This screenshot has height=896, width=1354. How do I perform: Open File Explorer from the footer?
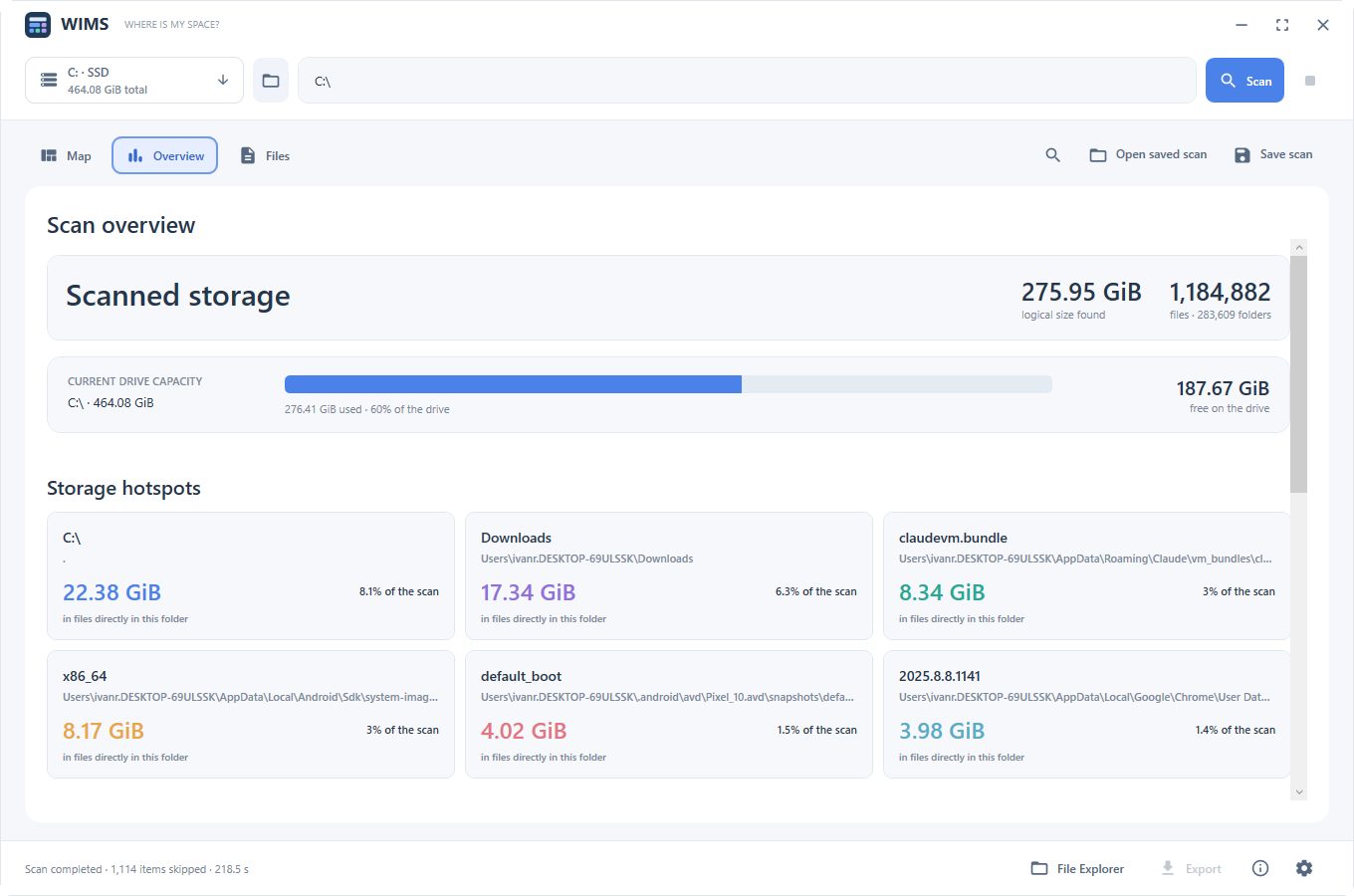tap(1077, 868)
